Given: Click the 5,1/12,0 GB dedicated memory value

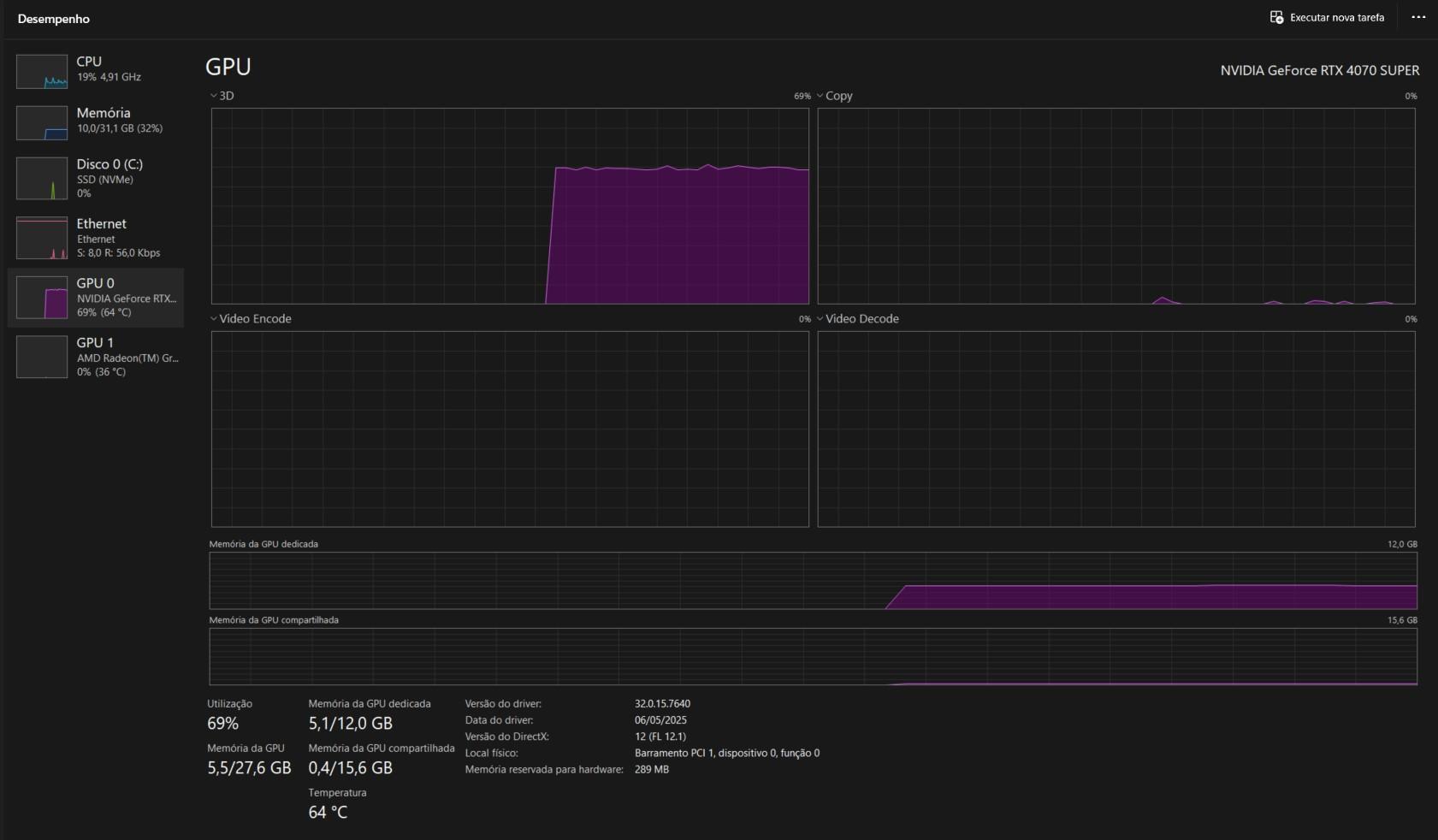Looking at the screenshot, I should 351,724.
